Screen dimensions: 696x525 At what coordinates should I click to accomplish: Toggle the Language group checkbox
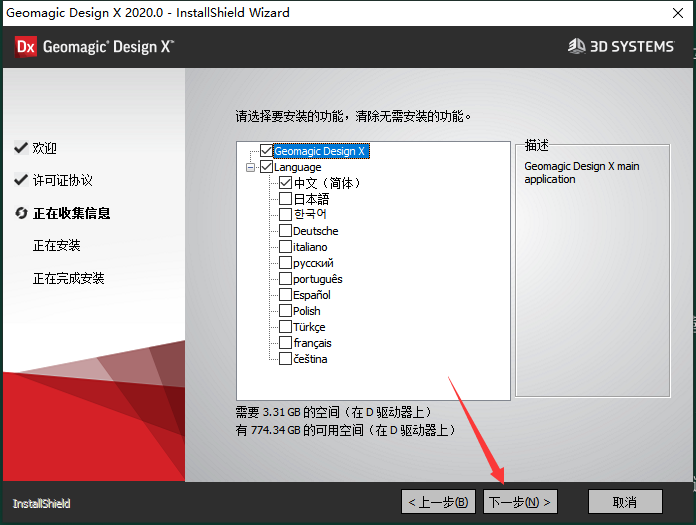[x=266, y=167]
